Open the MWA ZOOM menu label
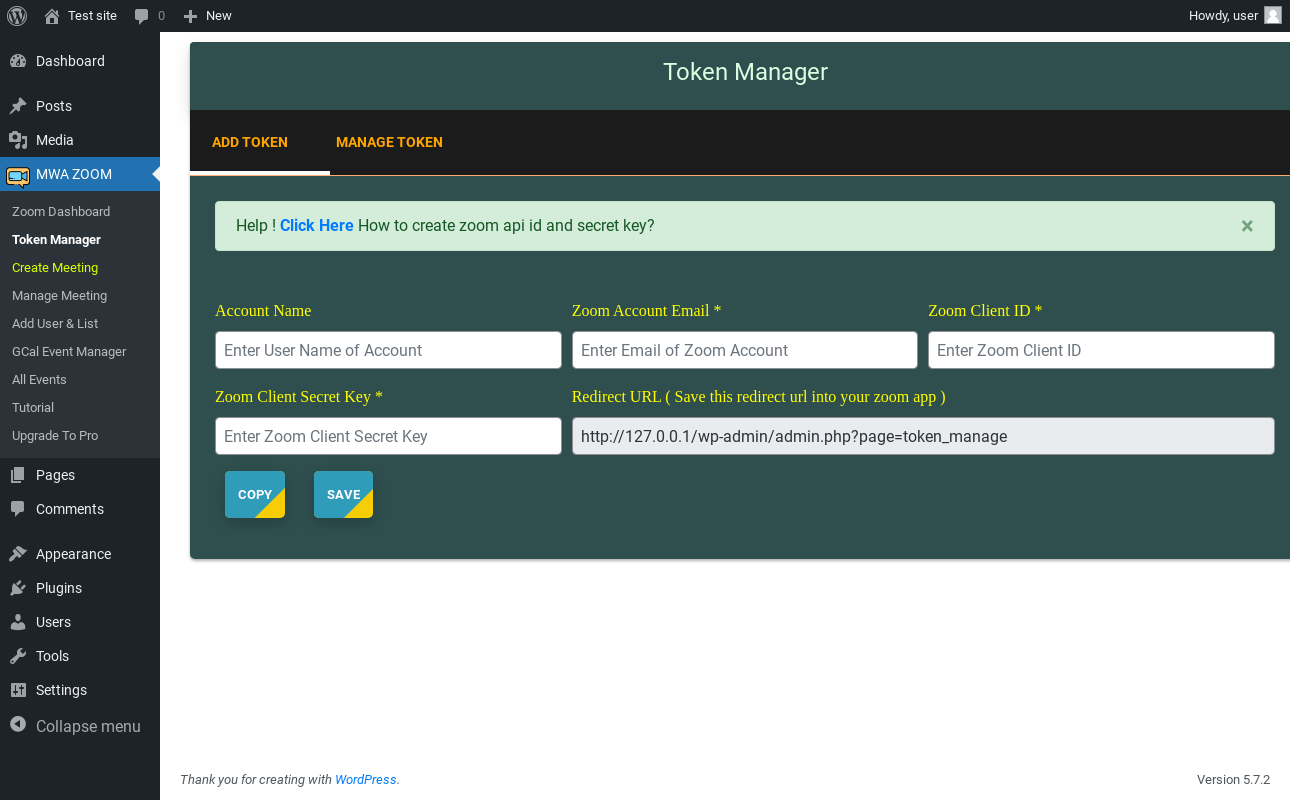This screenshot has height=800, width=1290. 74,174
